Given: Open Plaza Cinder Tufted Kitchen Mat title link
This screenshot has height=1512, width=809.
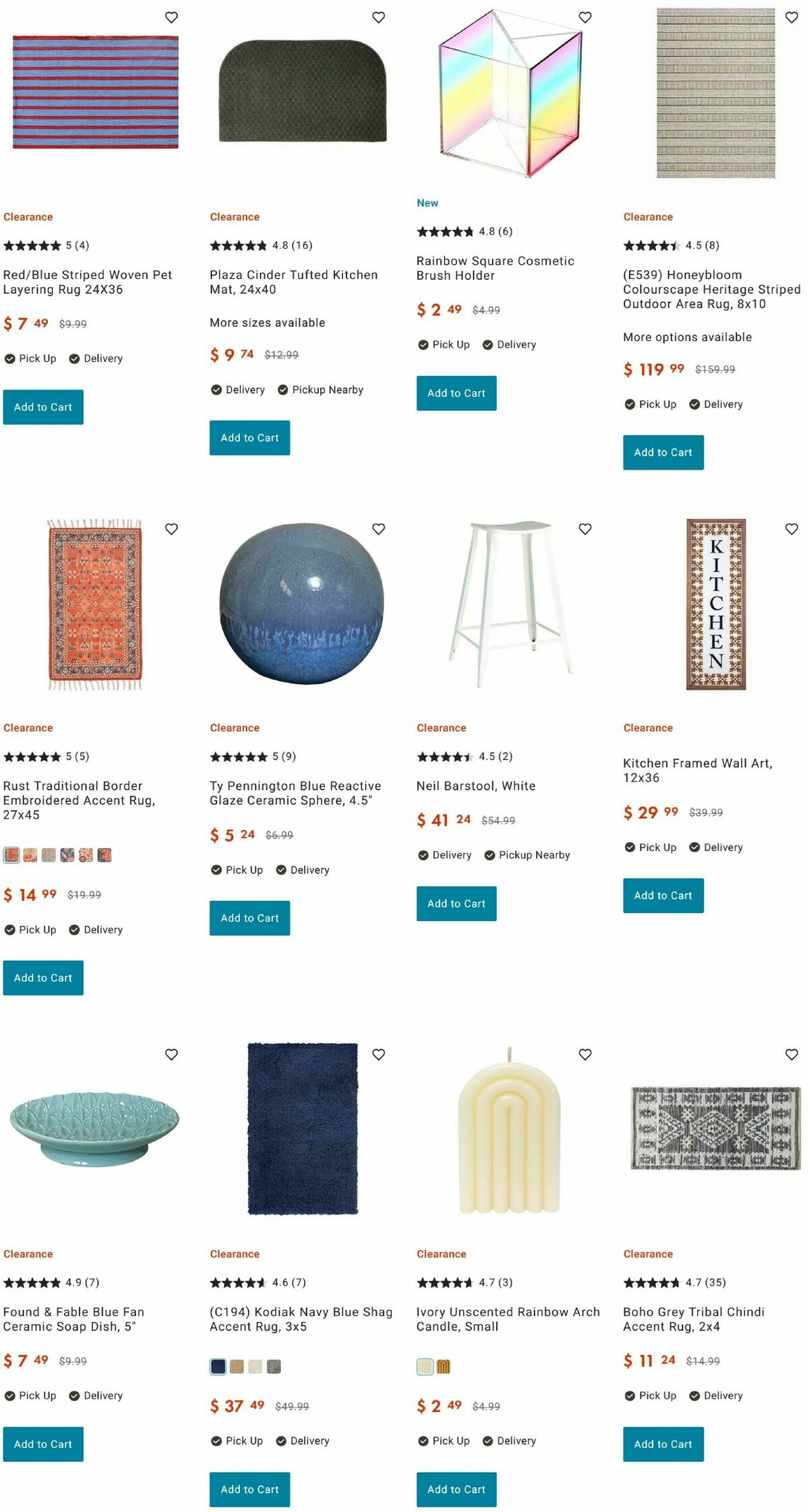Looking at the screenshot, I should (x=293, y=282).
